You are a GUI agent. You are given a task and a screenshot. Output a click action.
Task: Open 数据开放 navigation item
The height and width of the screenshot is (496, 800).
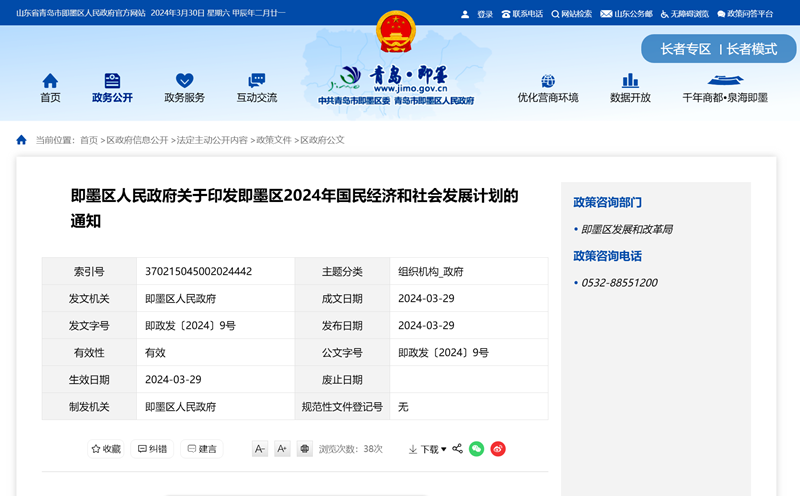pyautogui.click(x=630, y=88)
